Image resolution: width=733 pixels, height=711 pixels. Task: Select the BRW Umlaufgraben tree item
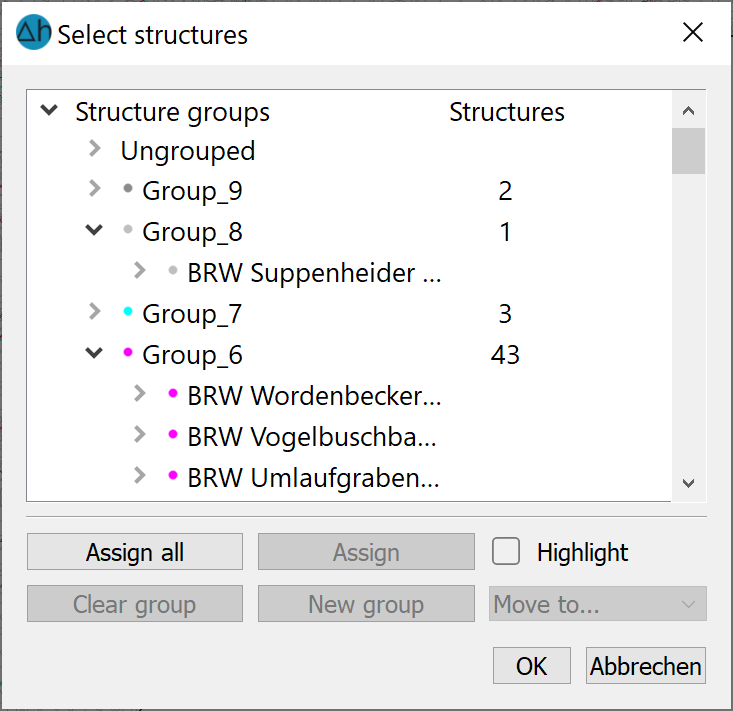(313, 478)
